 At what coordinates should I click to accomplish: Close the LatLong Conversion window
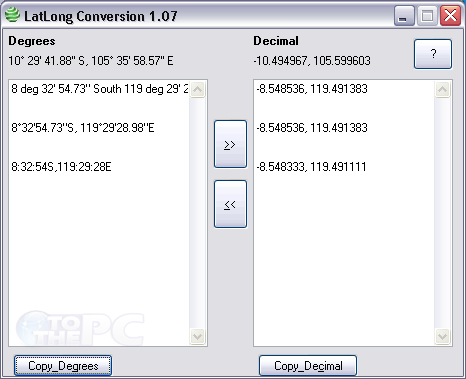tap(450, 15)
